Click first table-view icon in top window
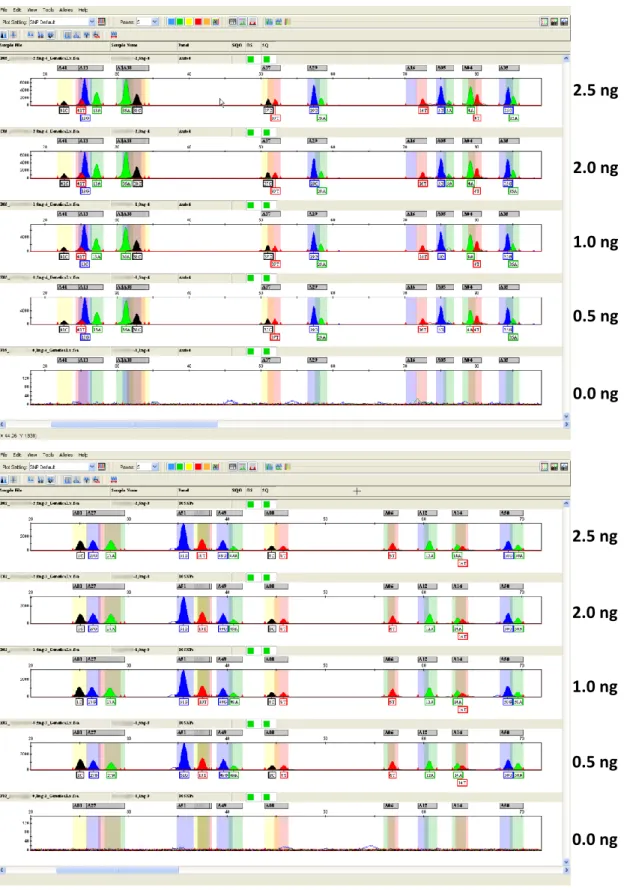Screen dimensions: 624x890 [x=232, y=22]
